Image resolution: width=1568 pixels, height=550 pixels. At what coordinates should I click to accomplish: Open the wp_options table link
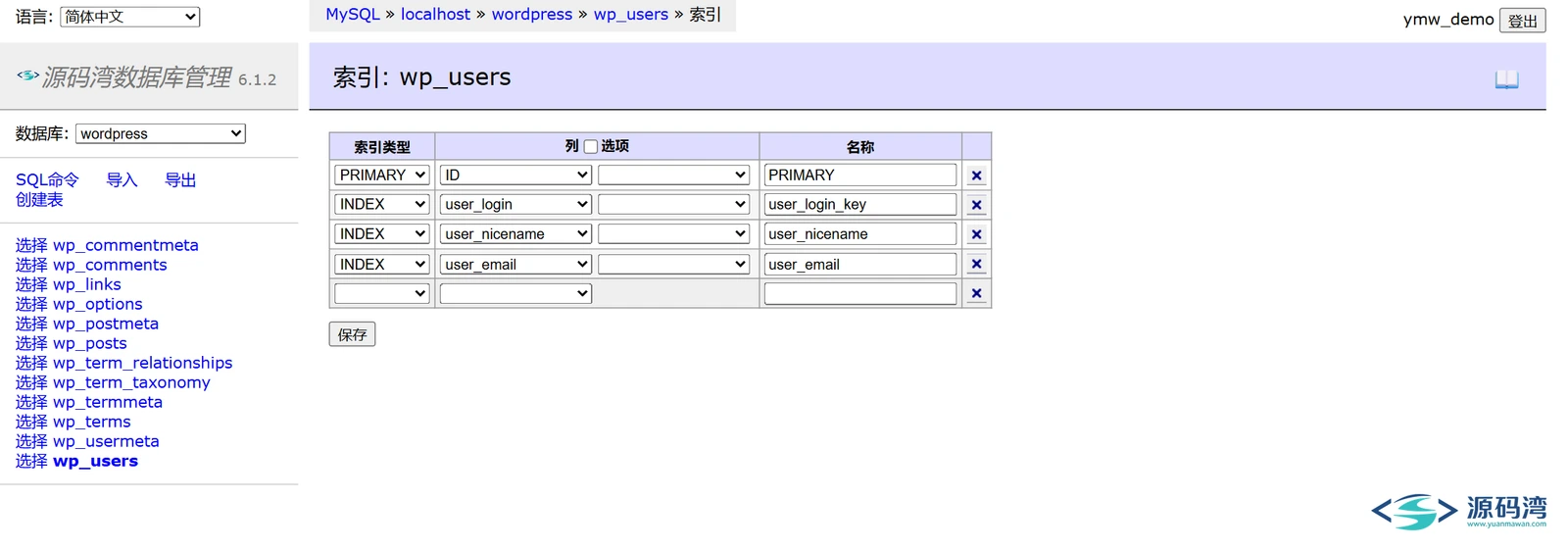pos(98,304)
